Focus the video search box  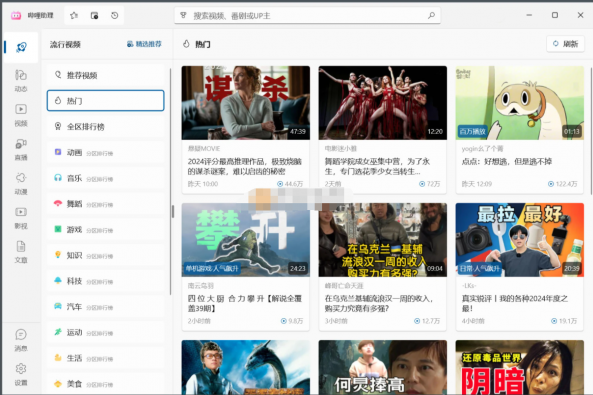point(307,16)
